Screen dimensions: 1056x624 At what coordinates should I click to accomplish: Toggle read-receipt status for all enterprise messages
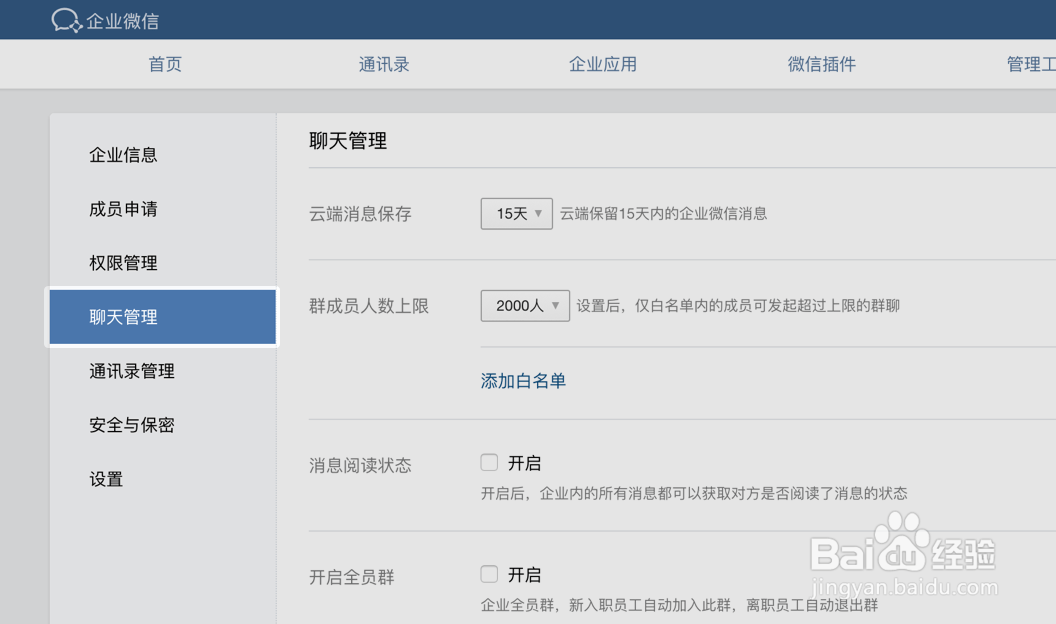[x=489, y=462]
